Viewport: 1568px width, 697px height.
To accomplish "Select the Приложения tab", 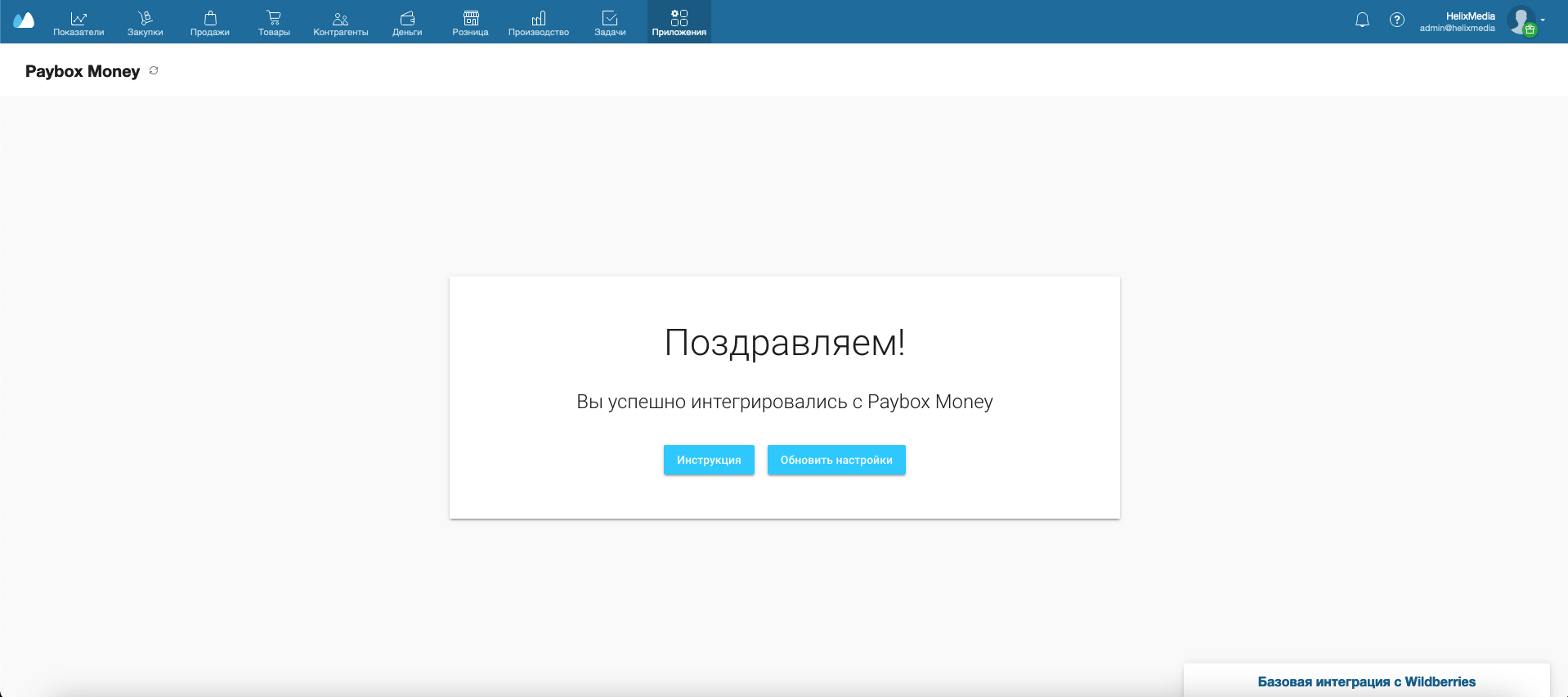I will (x=679, y=22).
